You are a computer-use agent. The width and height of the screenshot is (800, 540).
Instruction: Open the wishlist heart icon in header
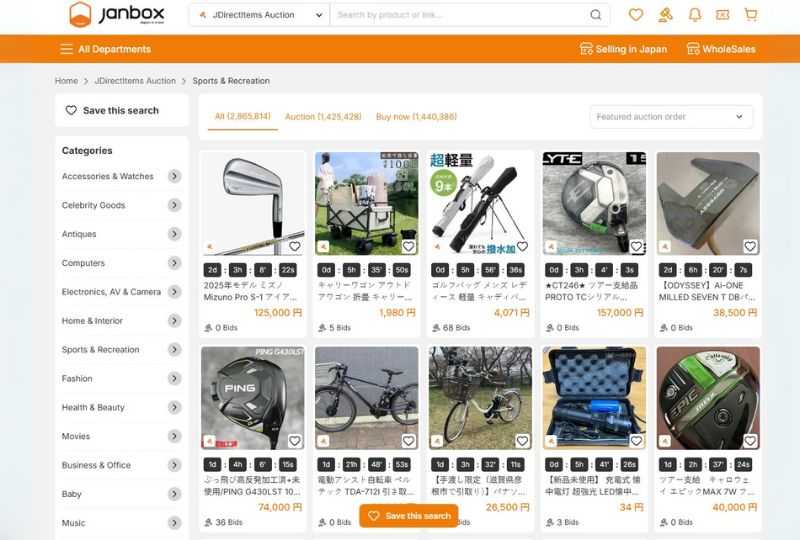tap(636, 14)
